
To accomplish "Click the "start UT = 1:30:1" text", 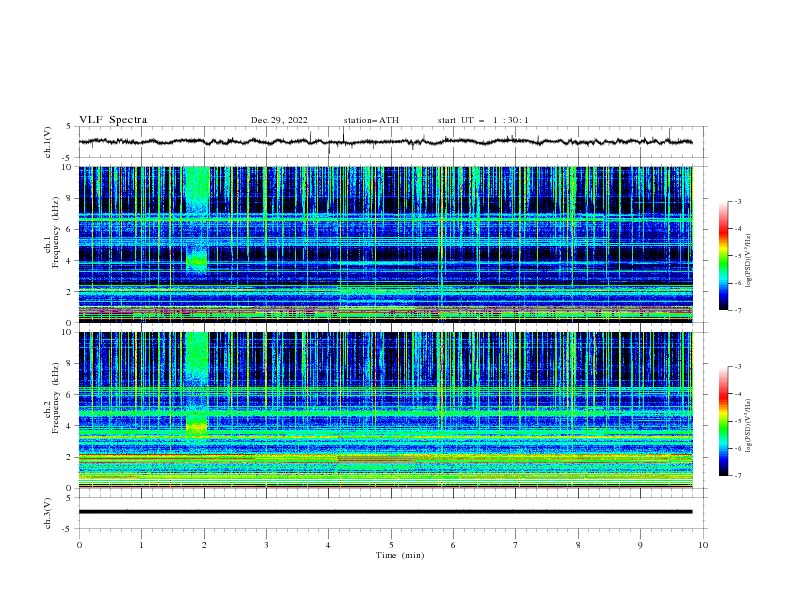I will [x=483, y=120].
